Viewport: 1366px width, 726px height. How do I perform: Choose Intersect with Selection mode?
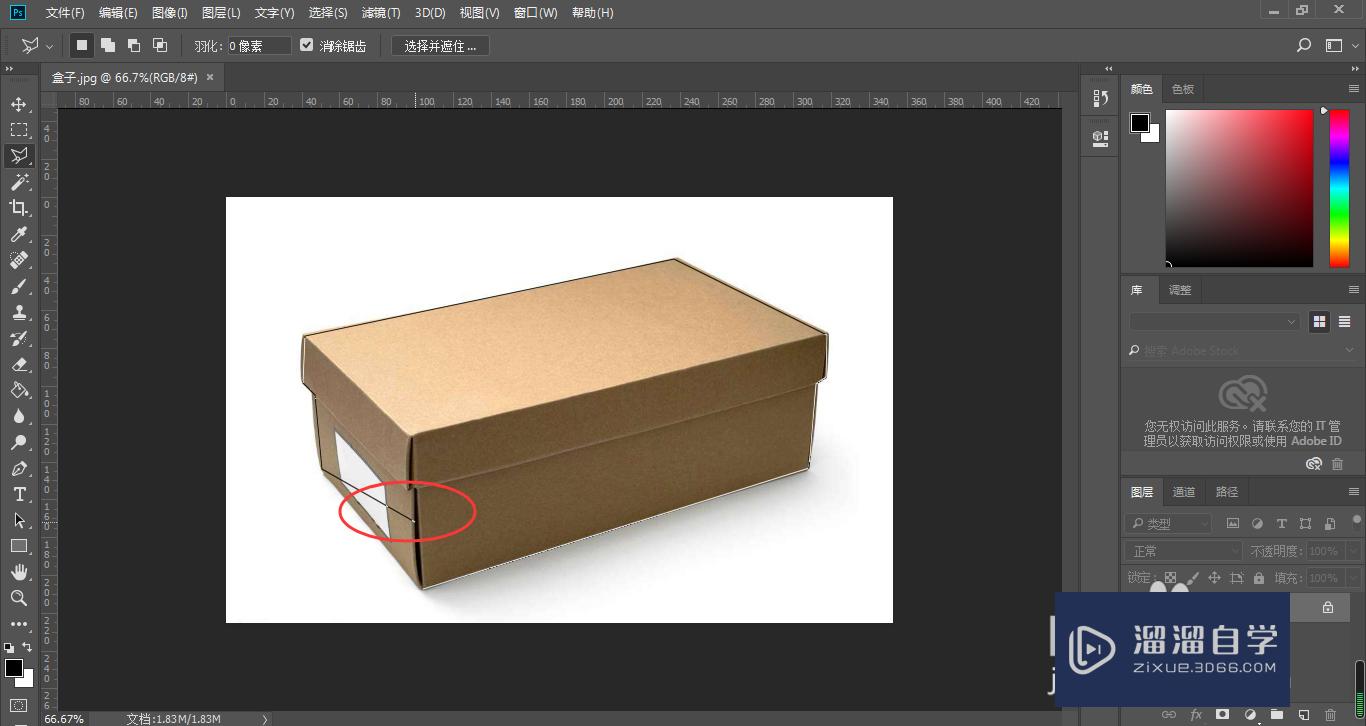[x=160, y=45]
